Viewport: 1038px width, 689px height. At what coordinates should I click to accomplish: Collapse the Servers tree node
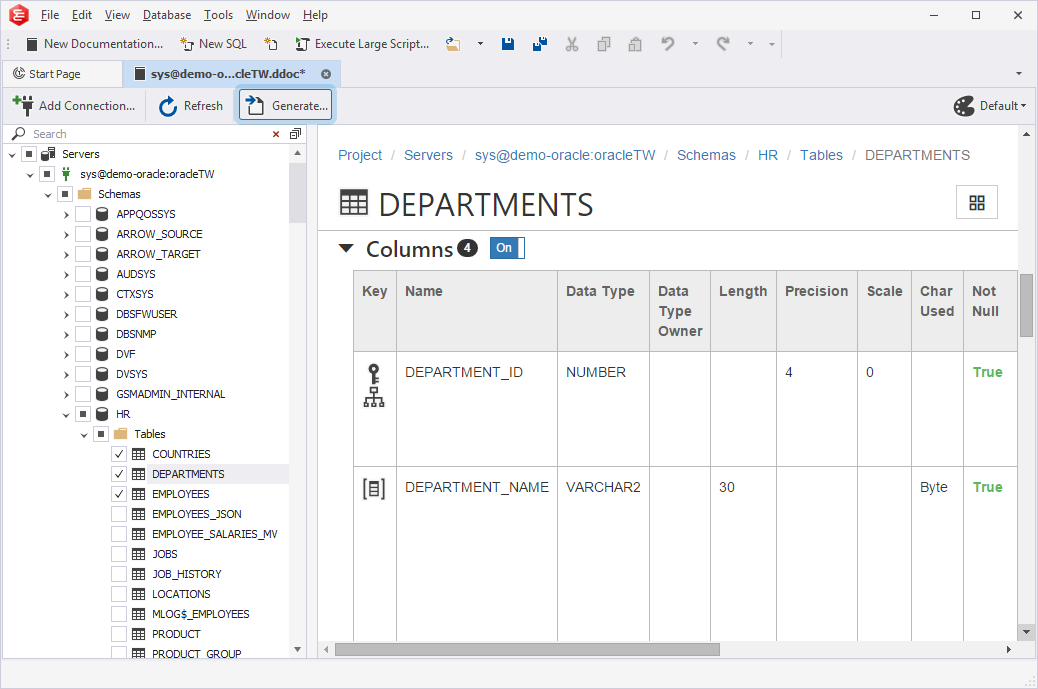coord(12,155)
